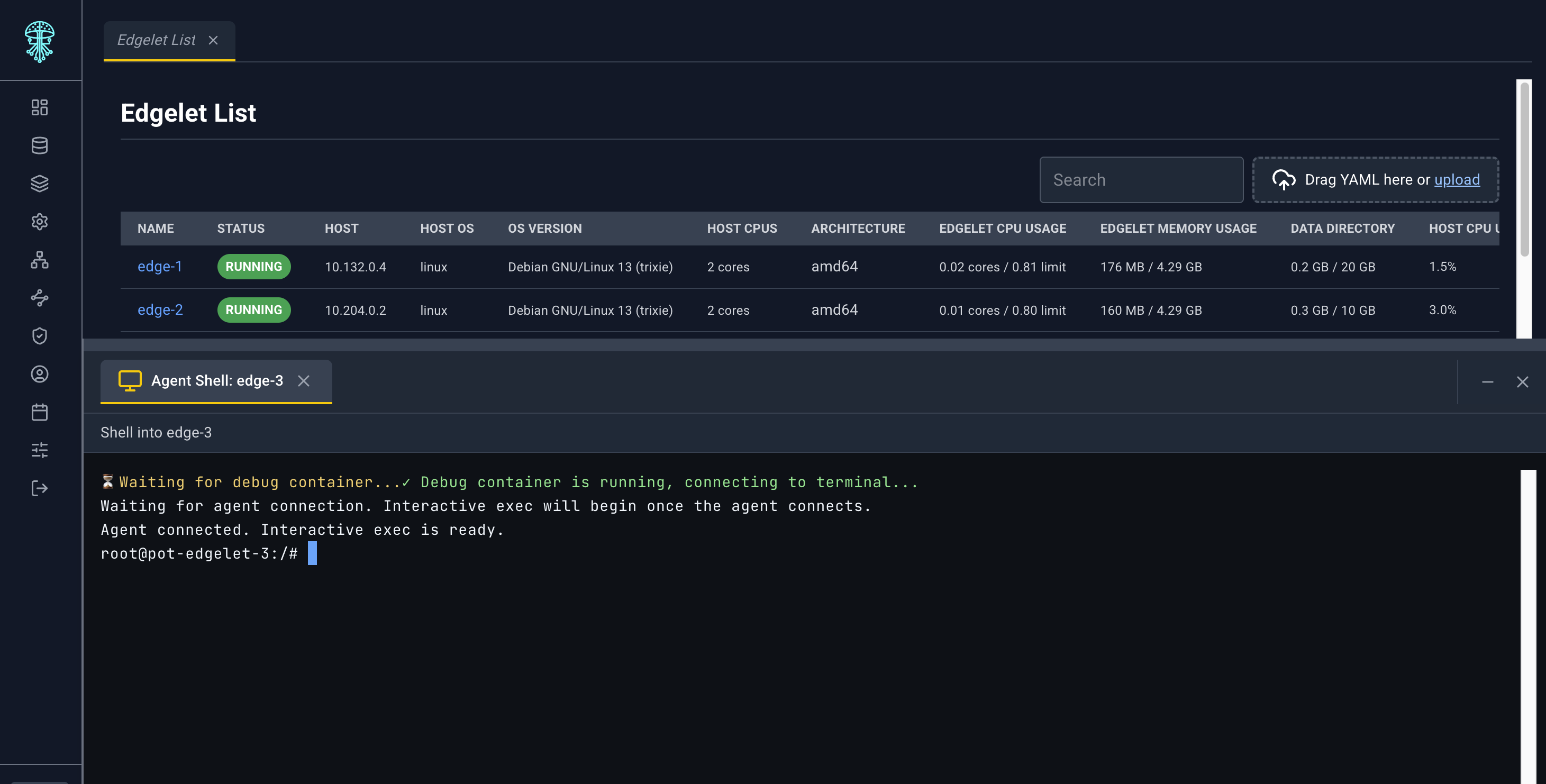Image resolution: width=1546 pixels, height=784 pixels.
Task: Open the gear settings icon in sidebar
Action: (x=40, y=221)
